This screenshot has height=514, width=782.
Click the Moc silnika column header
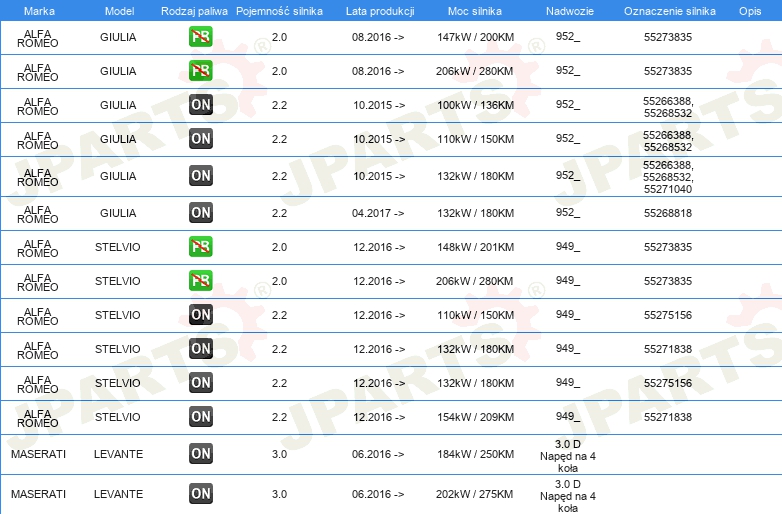click(x=475, y=11)
